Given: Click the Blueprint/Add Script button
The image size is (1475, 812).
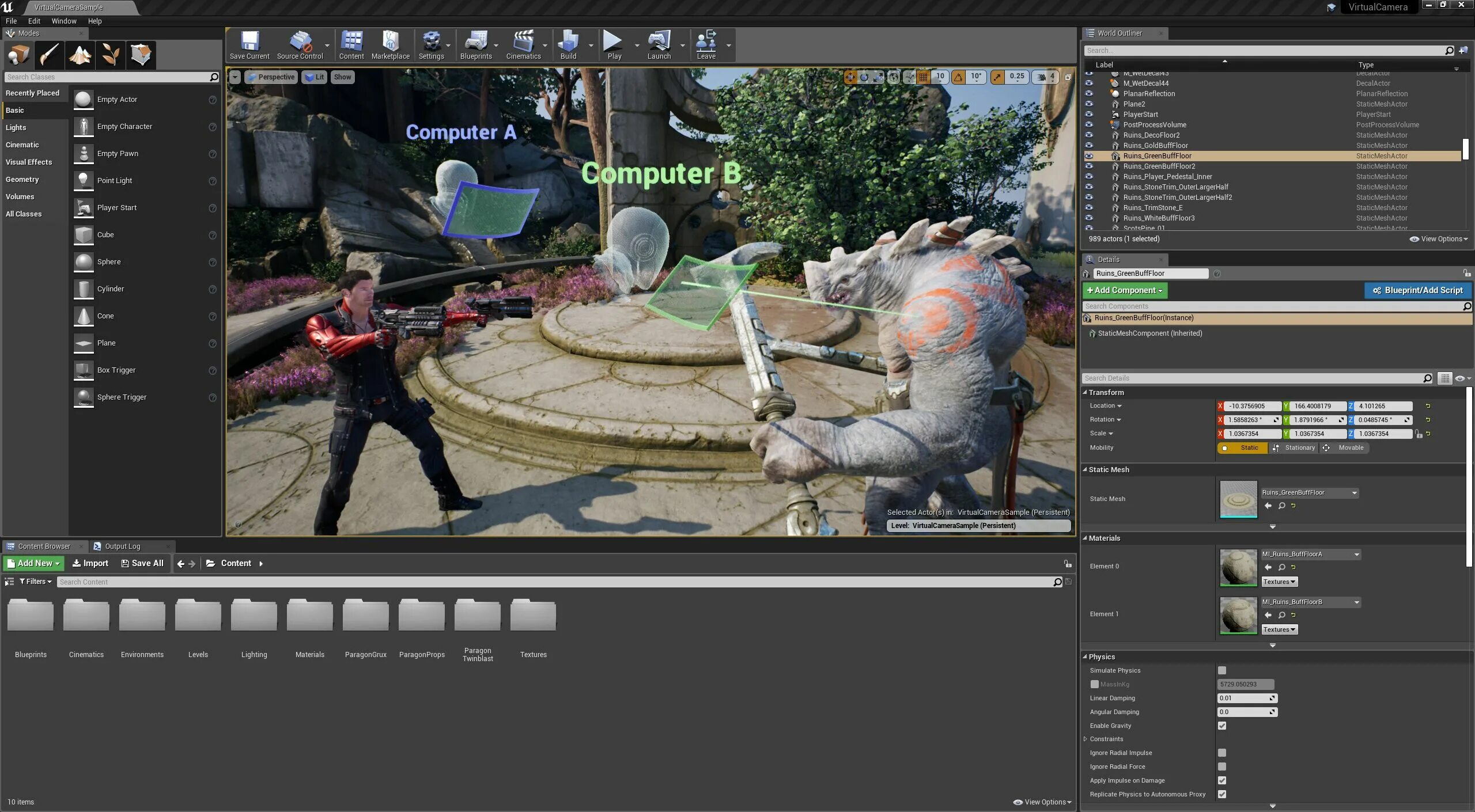Looking at the screenshot, I should [1417, 290].
